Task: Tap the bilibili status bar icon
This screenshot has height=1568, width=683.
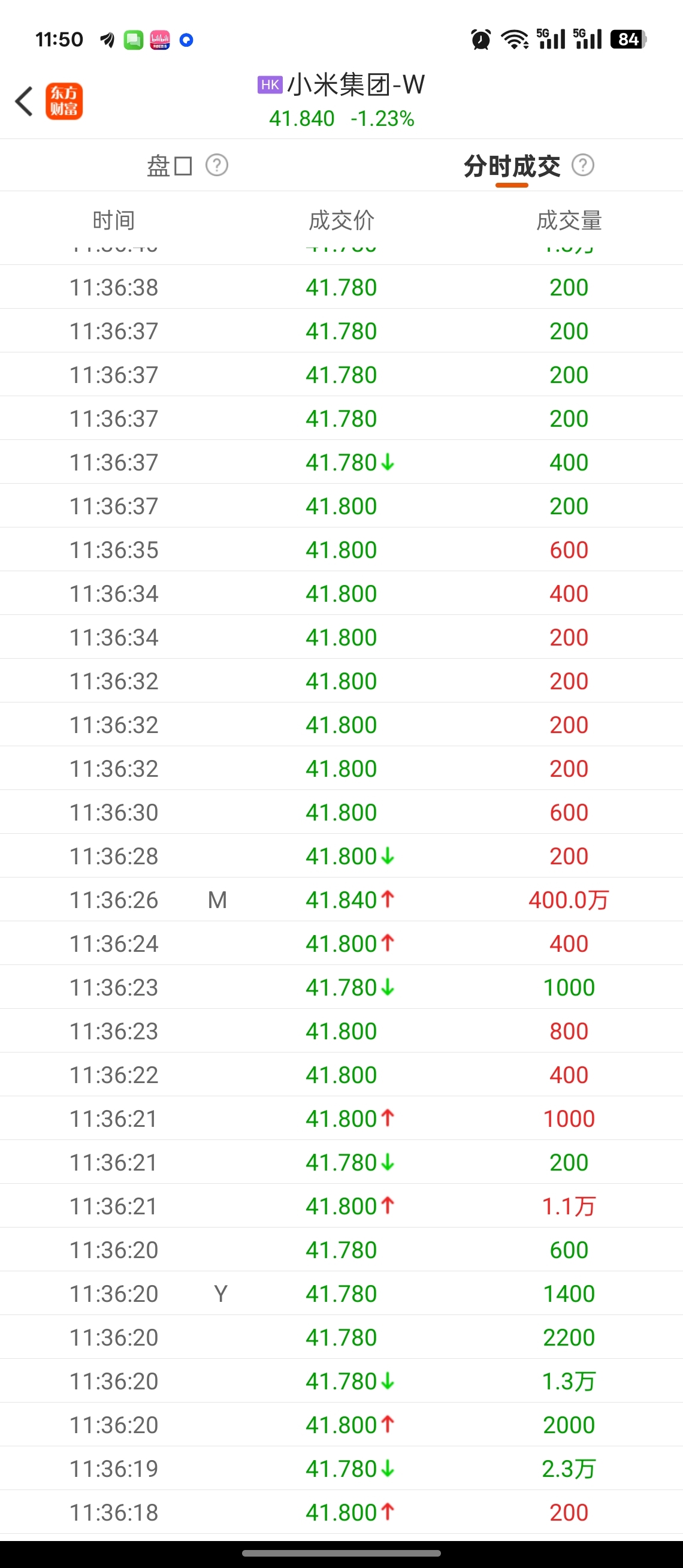Action: [x=160, y=40]
